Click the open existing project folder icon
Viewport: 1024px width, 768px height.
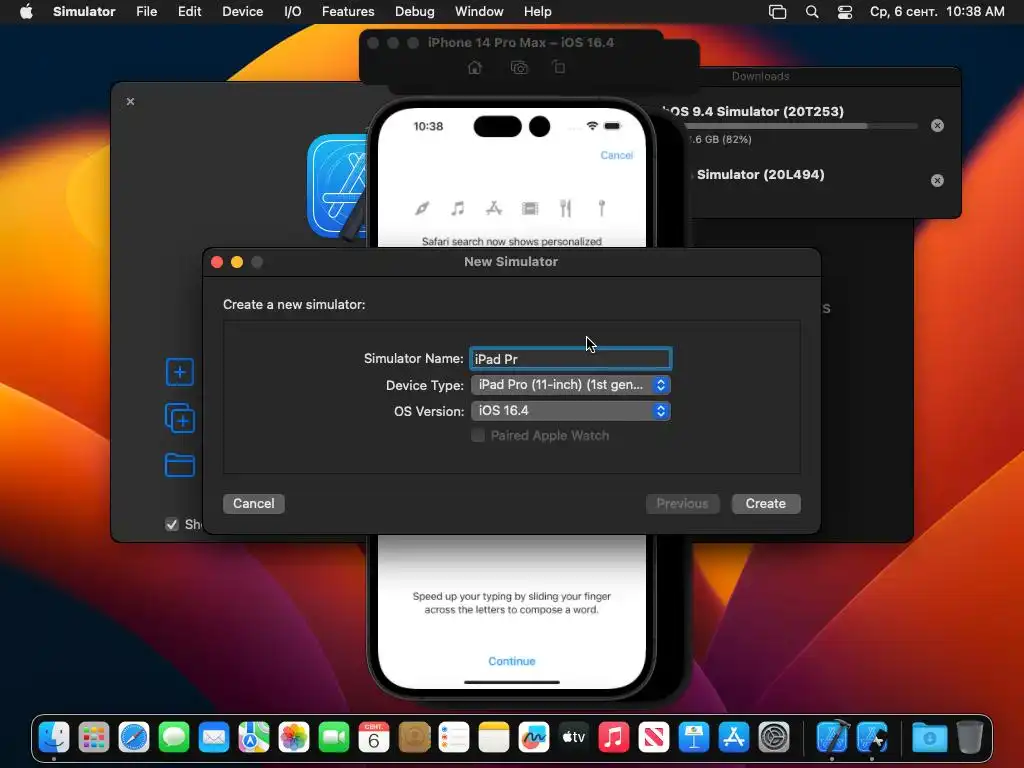pyautogui.click(x=180, y=465)
